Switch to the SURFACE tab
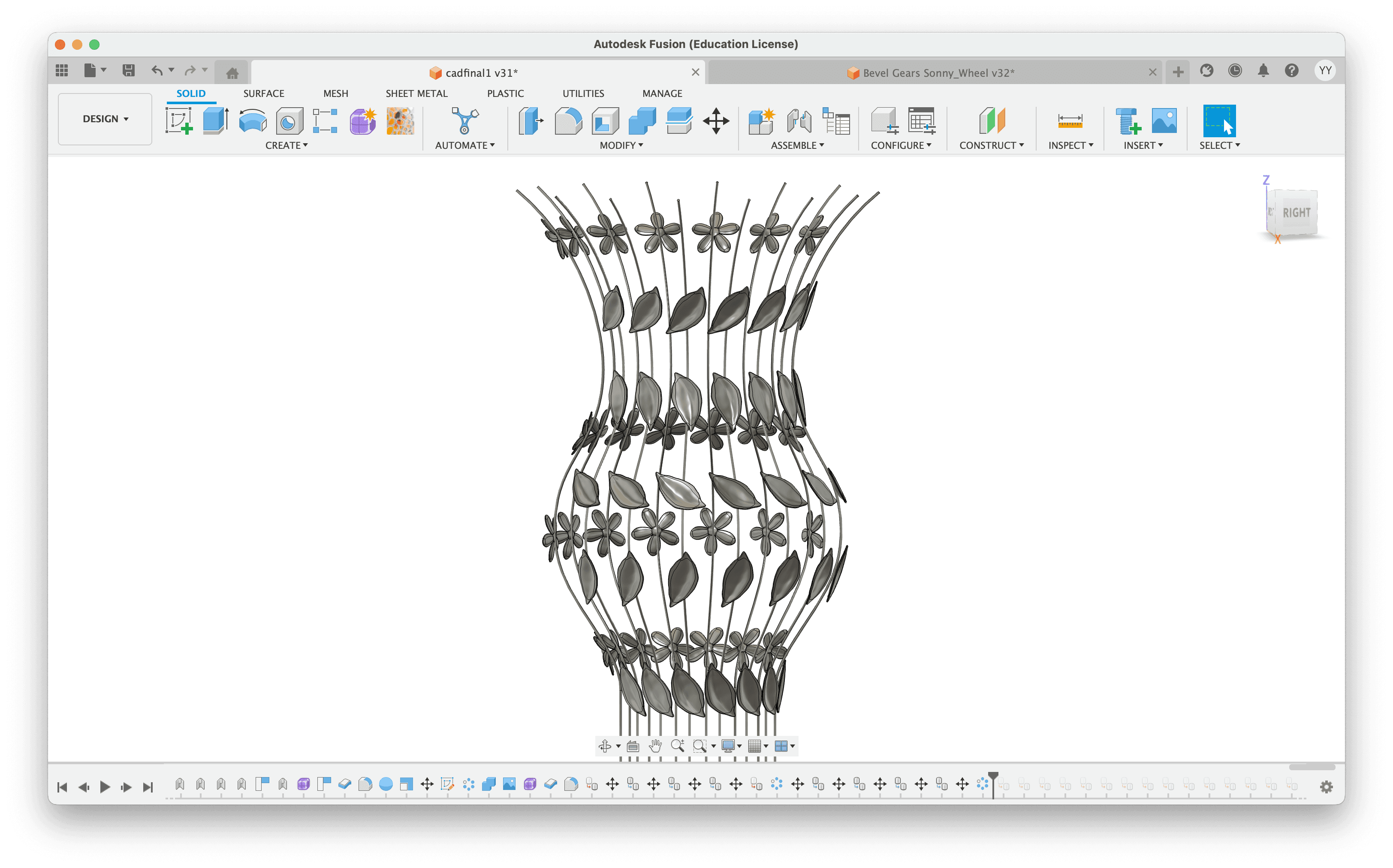 [263, 93]
